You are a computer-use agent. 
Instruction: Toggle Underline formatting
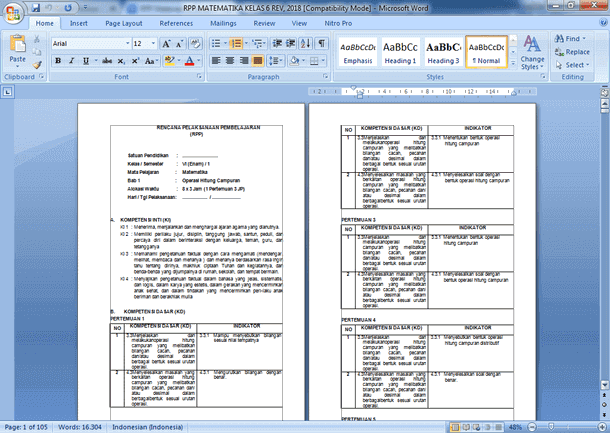click(86, 61)
